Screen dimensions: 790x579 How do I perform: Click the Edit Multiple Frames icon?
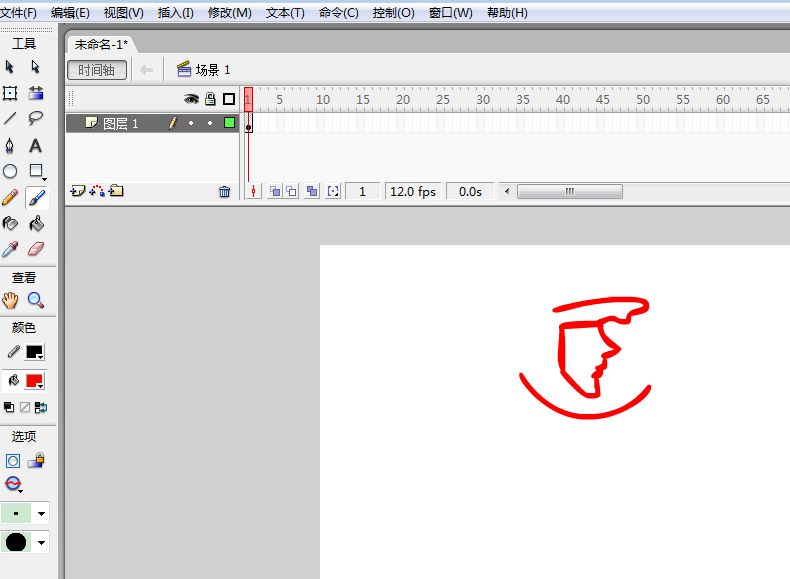click(312, 191)
